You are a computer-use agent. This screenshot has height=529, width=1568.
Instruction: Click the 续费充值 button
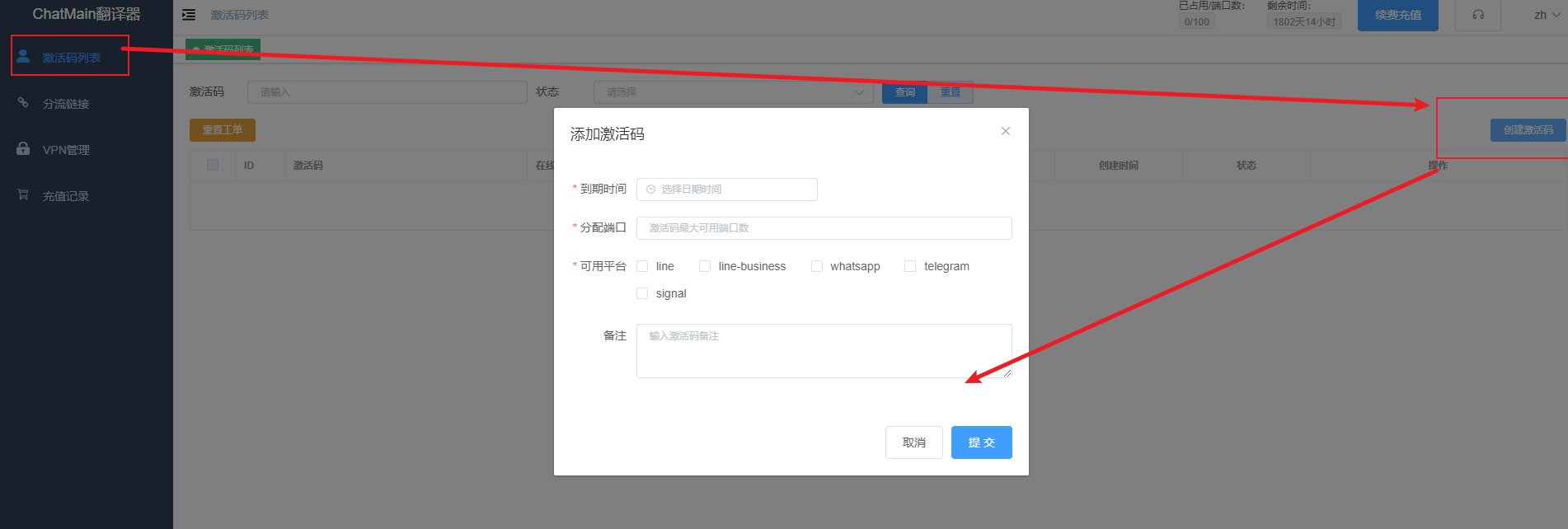click(1397, 15)
